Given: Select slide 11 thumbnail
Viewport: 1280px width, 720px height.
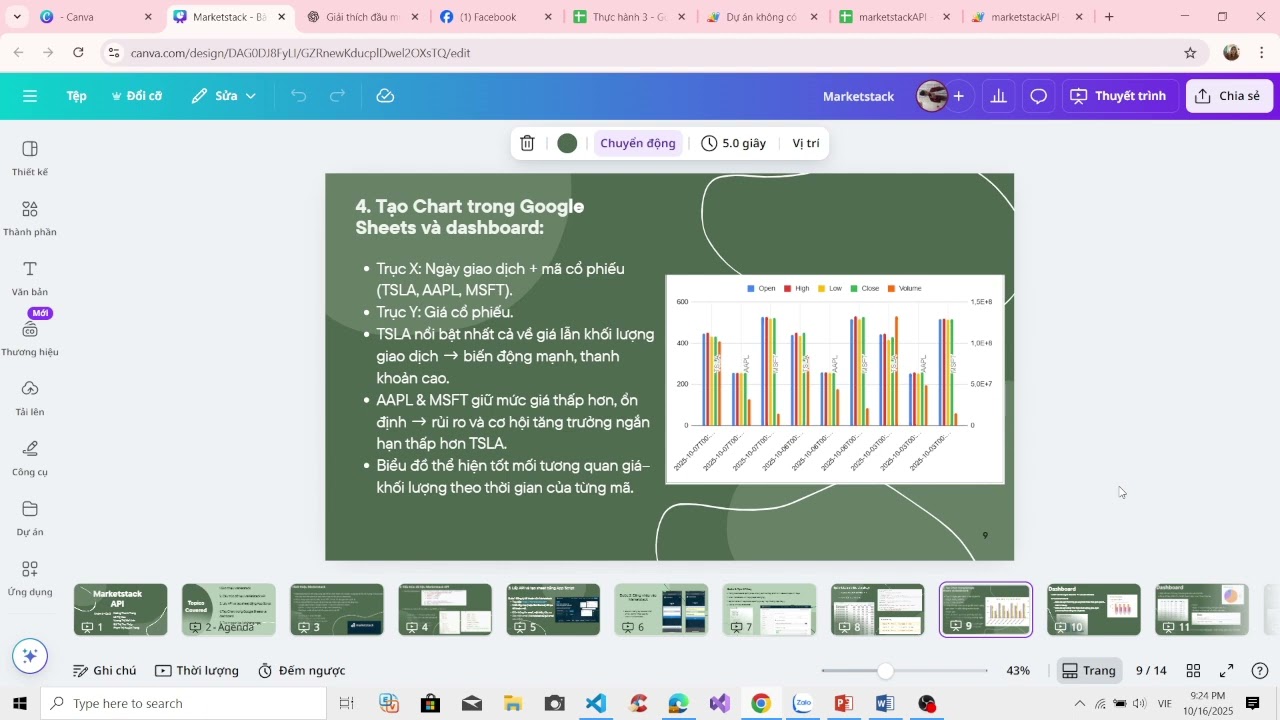Looking at the screenshot, I should click(1202, 610).
